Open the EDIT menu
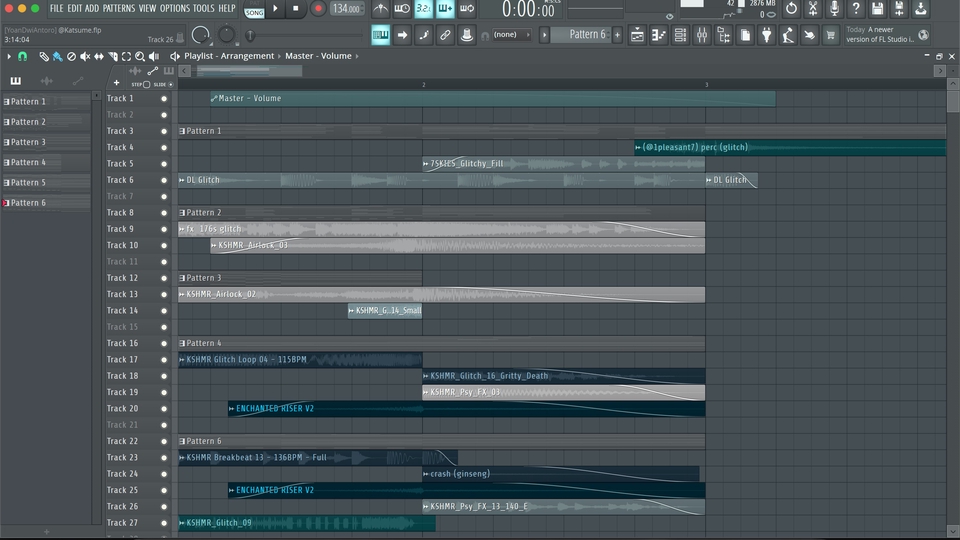Screen dimensions: 960x540 [75, 9]
